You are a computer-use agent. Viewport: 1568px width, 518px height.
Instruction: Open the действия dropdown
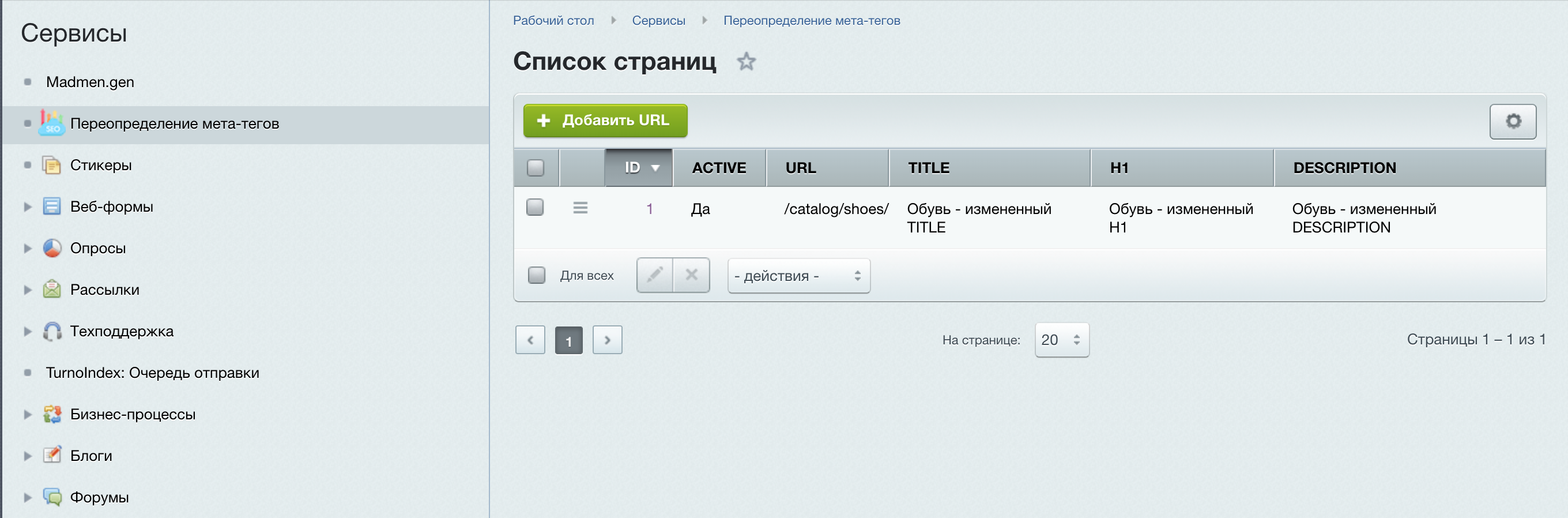coord(798,276)
